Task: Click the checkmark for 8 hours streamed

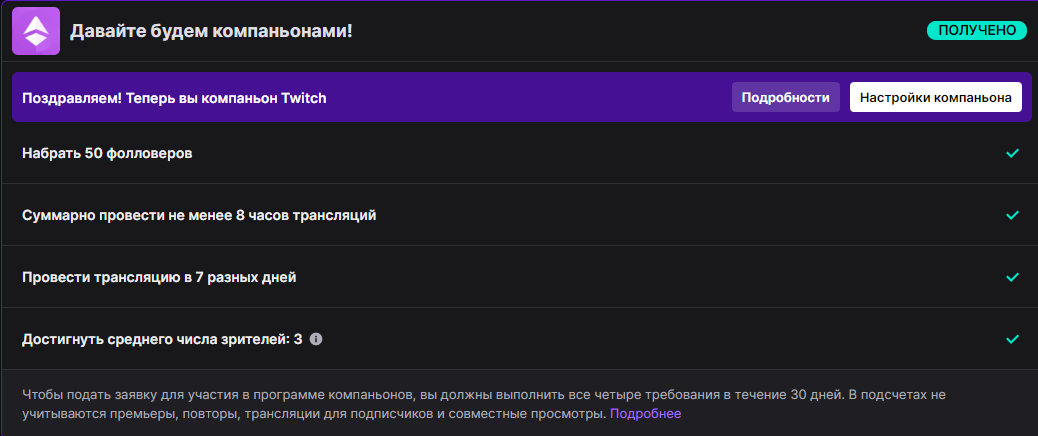Action: [x=1012, y=215]
